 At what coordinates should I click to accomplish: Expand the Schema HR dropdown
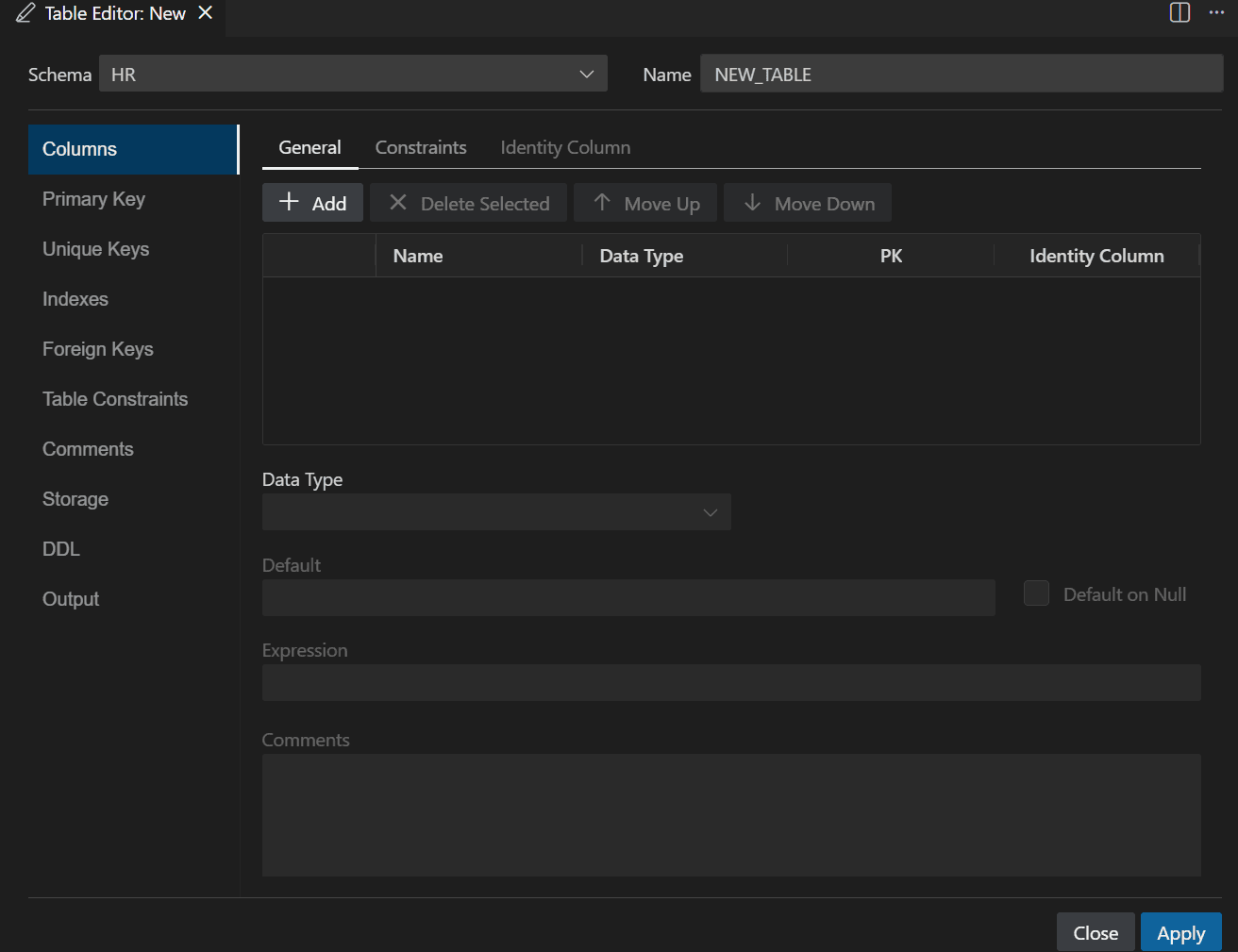point(353,74)
